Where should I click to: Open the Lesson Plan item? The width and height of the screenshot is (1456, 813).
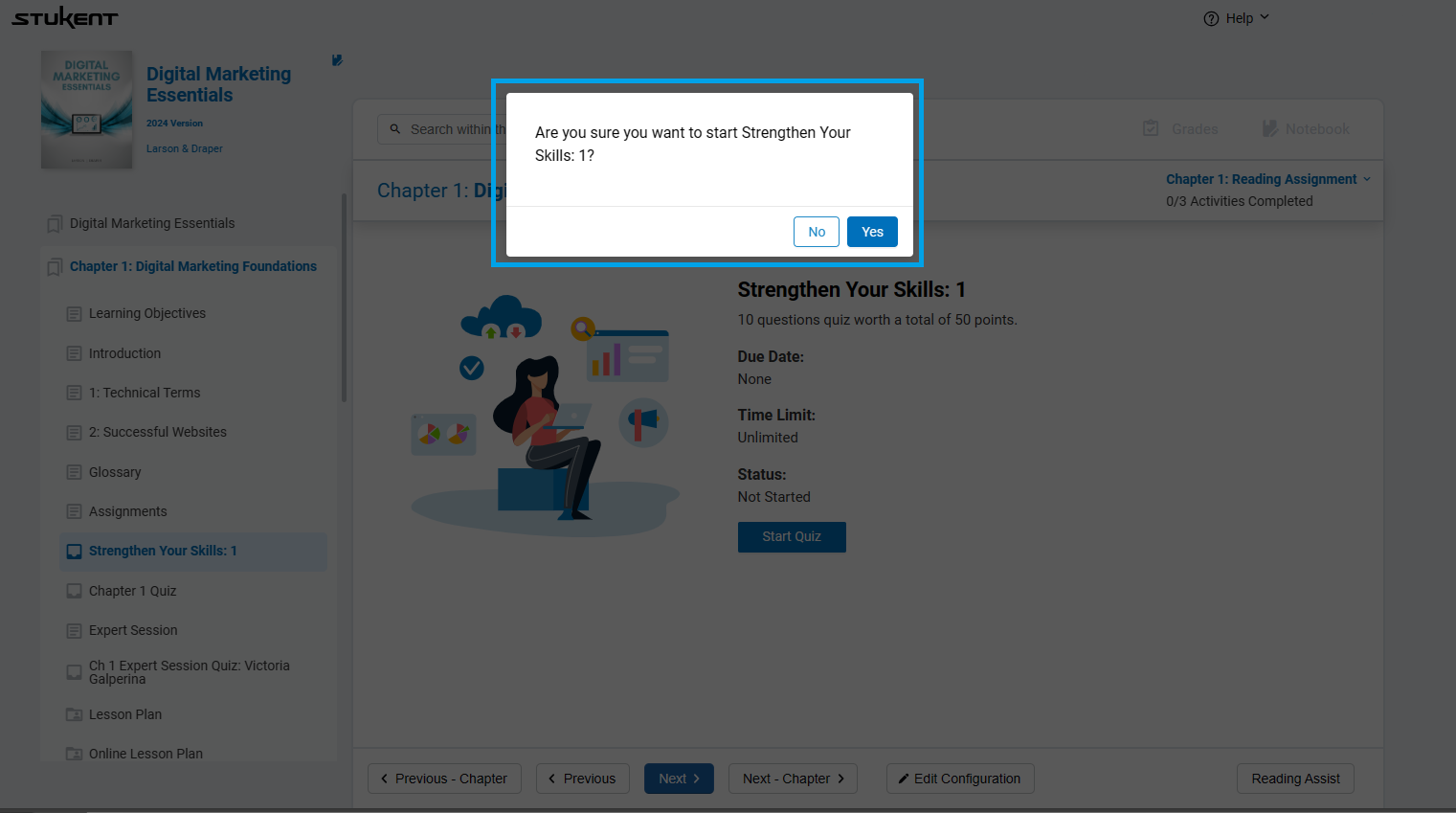coord(125,714)
